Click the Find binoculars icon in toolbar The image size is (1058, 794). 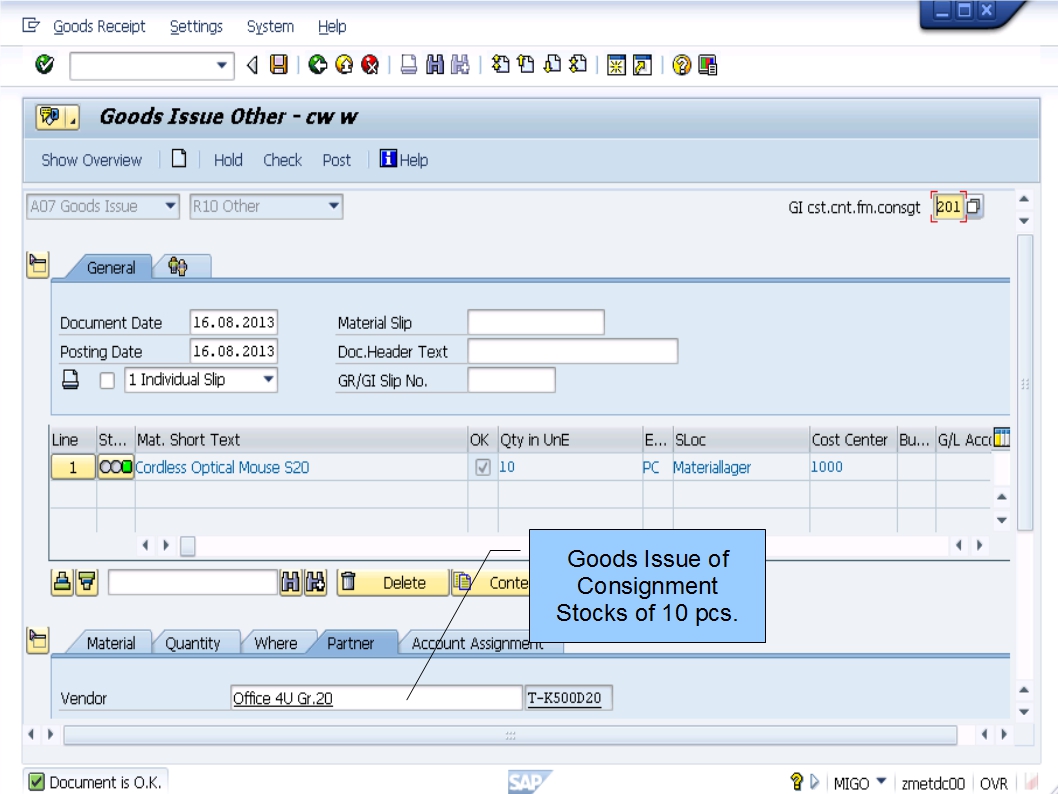pos(435,65)
